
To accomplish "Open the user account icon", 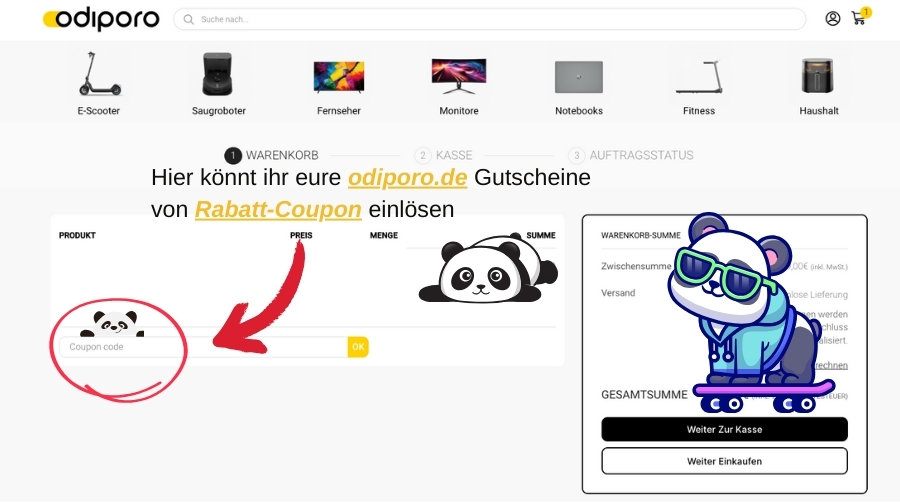I will coord(833,18).
